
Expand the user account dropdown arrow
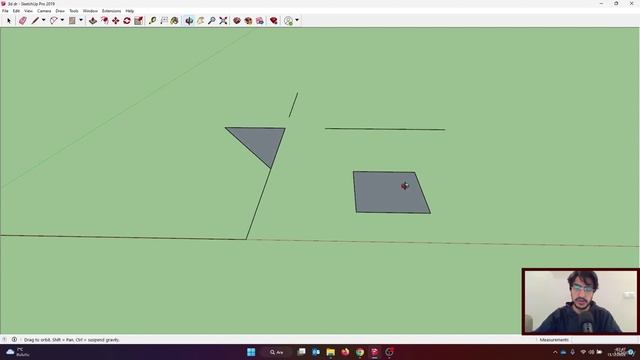(x=297, y=20)
